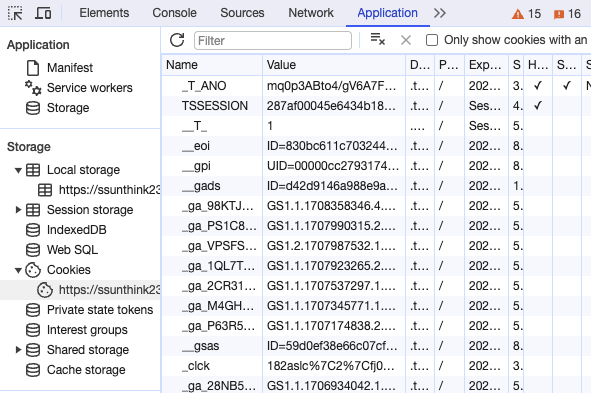
Task: Select the _T_ANO cookie row
Action: (x=376, y=86)
